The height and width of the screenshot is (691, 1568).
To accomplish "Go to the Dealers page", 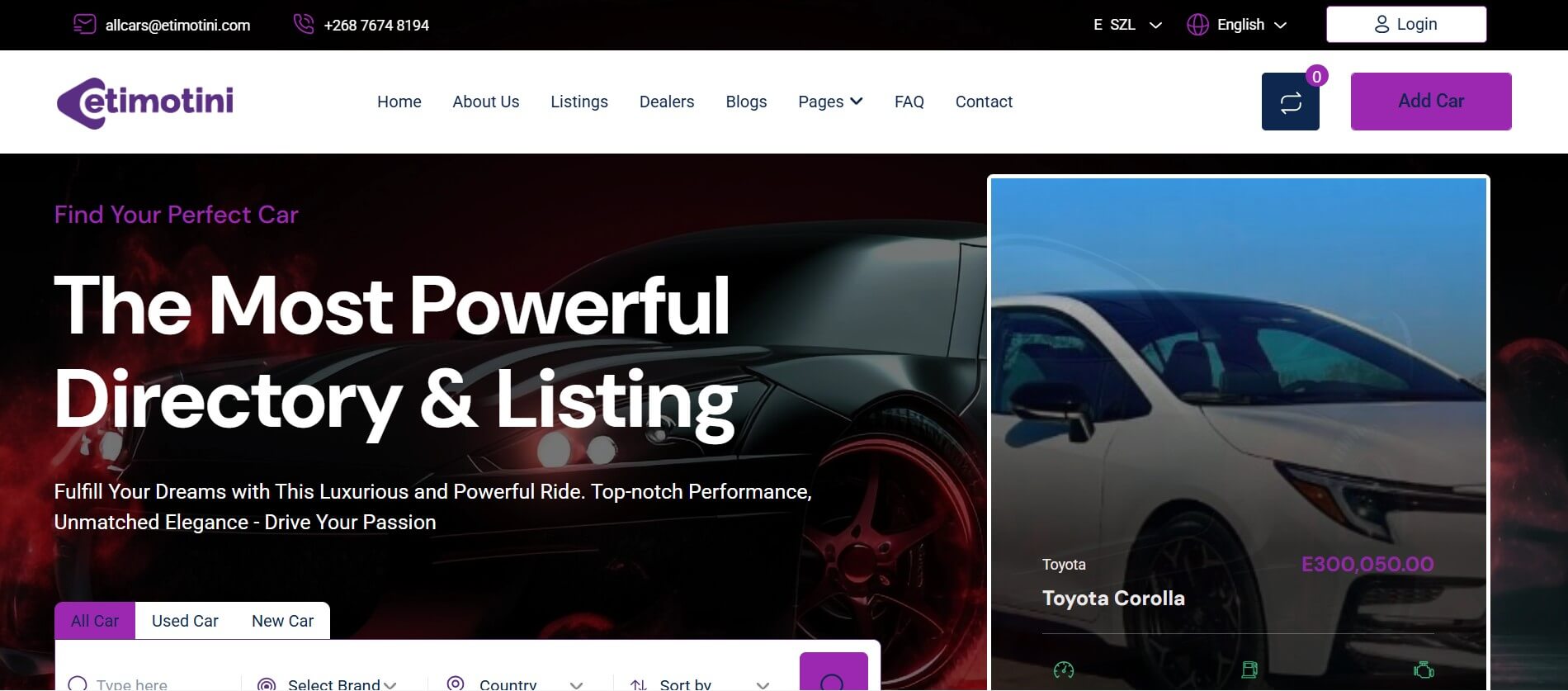I will (x=667, y=102).
